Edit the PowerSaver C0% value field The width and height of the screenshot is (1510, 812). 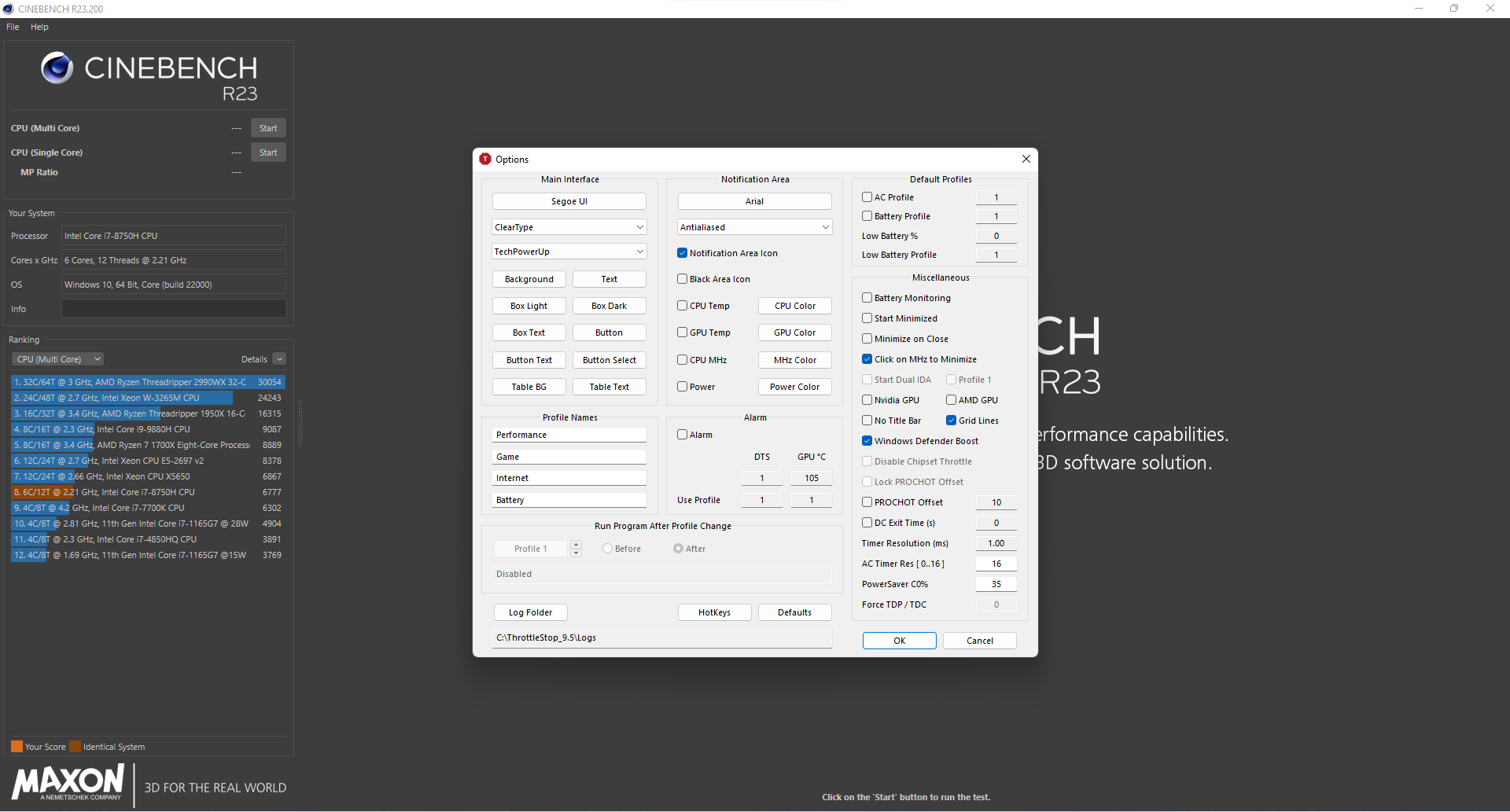pyautogui.click(x=996, y=584)
